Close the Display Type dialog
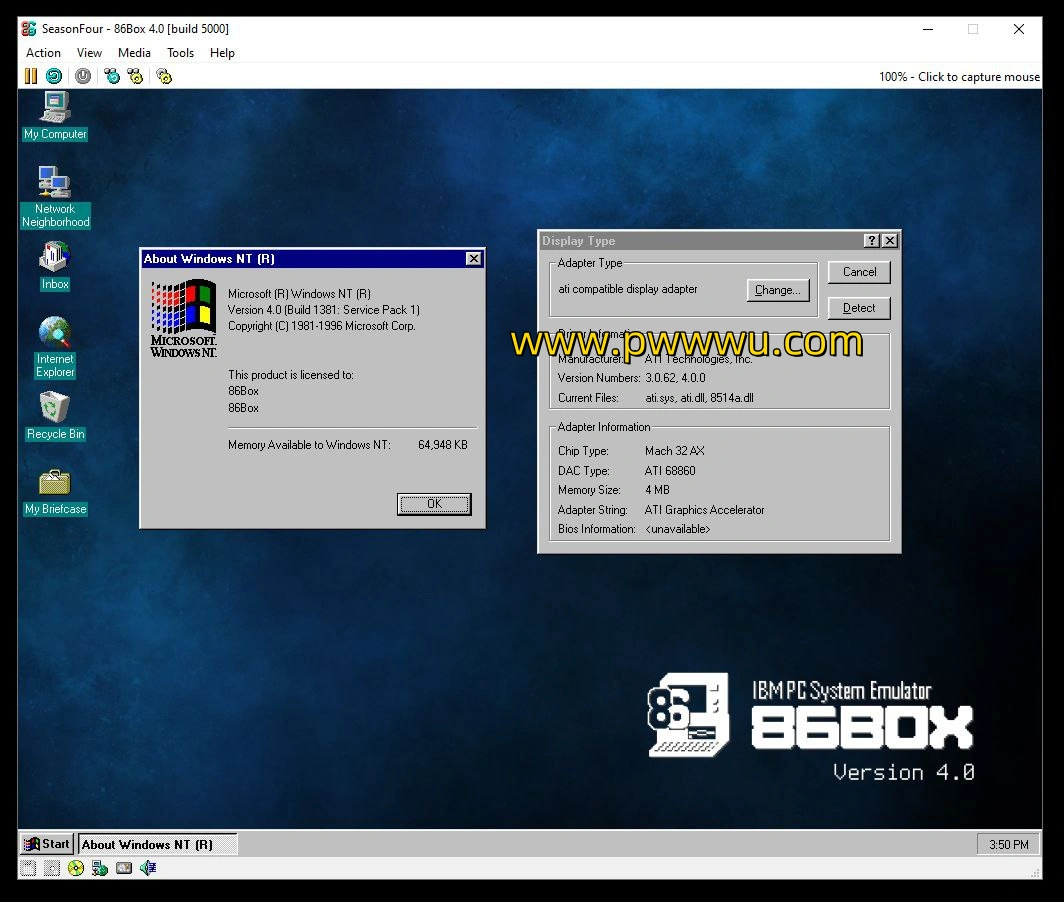The image size is (1064, 902). tap(890, 240)
